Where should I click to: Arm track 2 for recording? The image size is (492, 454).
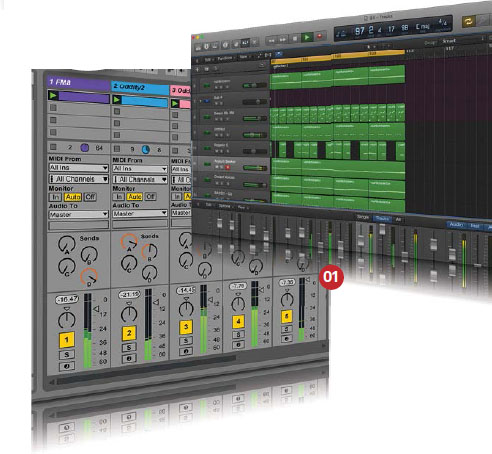pos(129,358)
